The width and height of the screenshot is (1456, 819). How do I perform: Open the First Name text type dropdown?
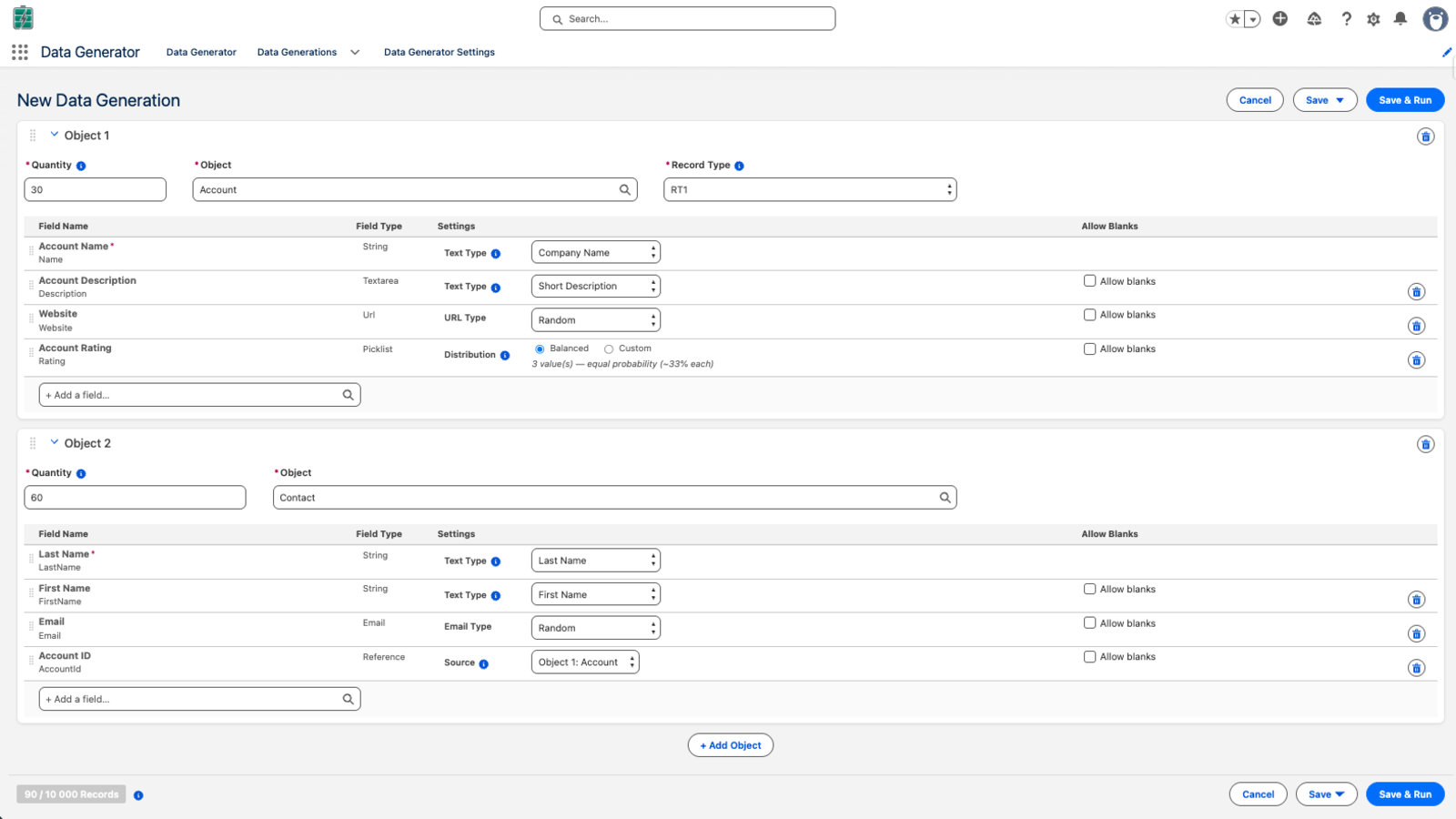(x=595, y=594)
